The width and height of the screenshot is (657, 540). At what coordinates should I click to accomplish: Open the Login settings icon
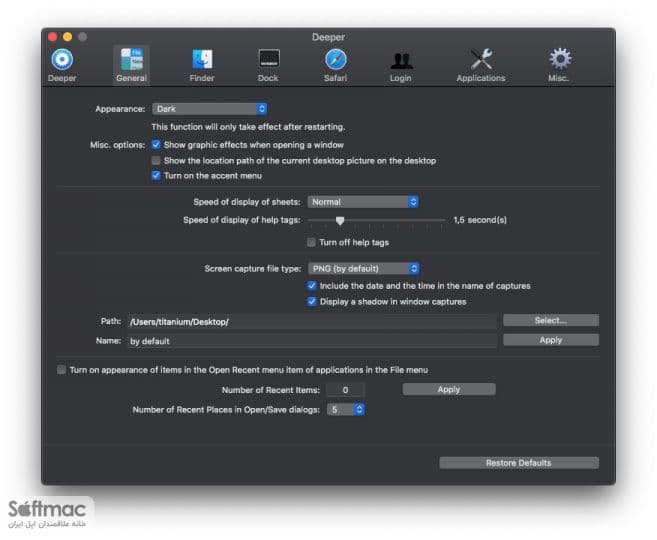(x=401, y=66)
